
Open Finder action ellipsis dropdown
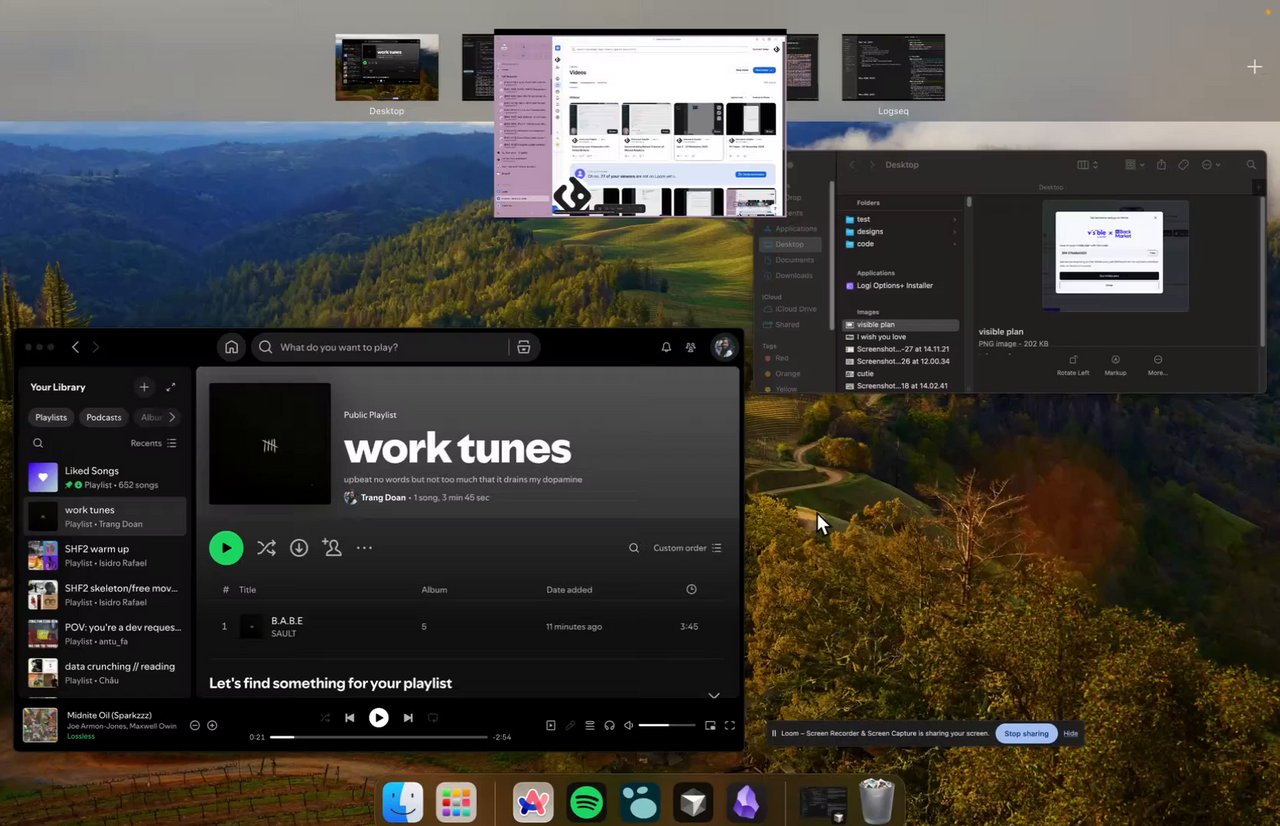(1211, 165)
